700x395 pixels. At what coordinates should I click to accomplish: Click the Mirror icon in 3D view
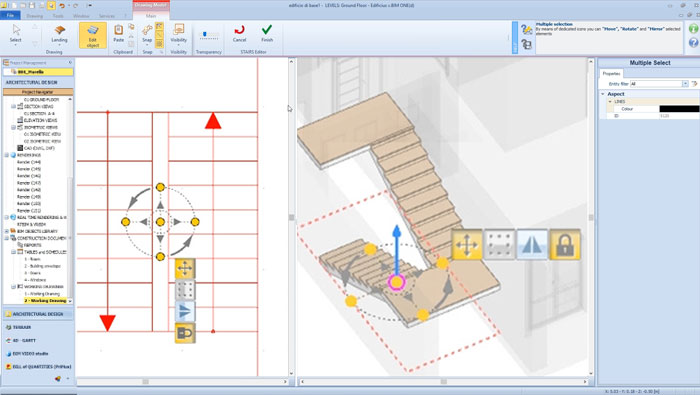(x=532, y=245)
